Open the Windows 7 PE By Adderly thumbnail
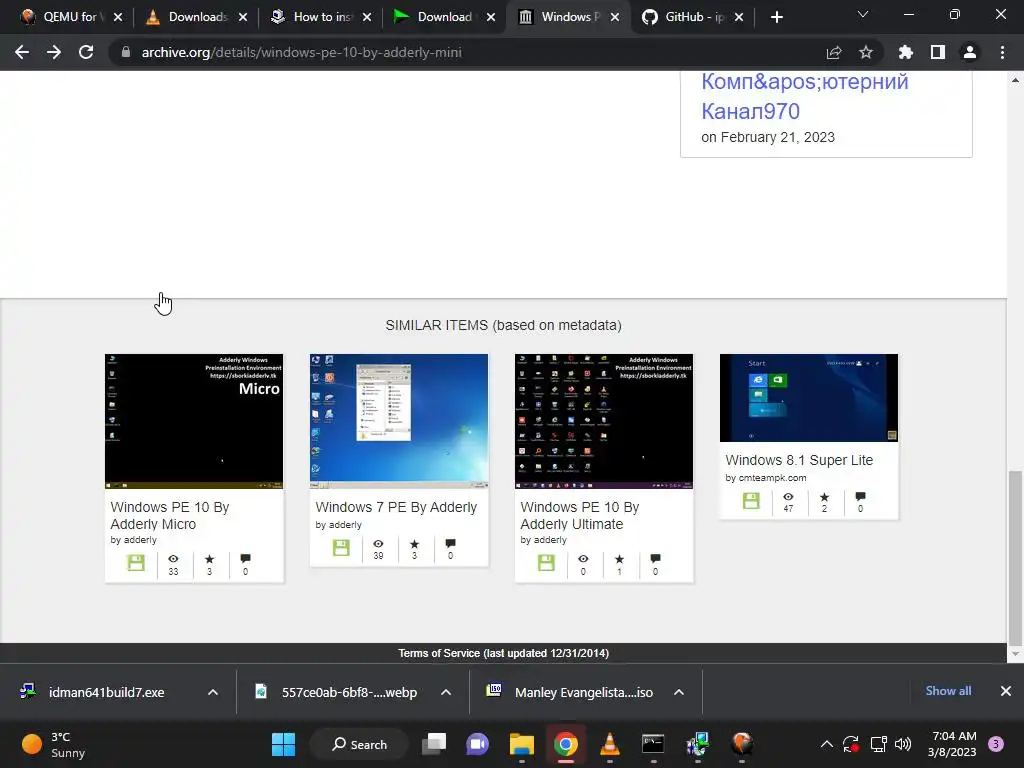This screenshot has height=768, width=1024. point(399,421)
